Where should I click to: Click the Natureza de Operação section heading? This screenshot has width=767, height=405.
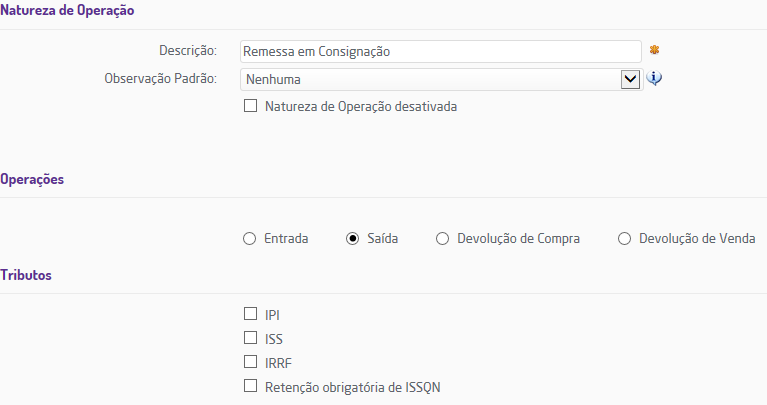(68, 10)
